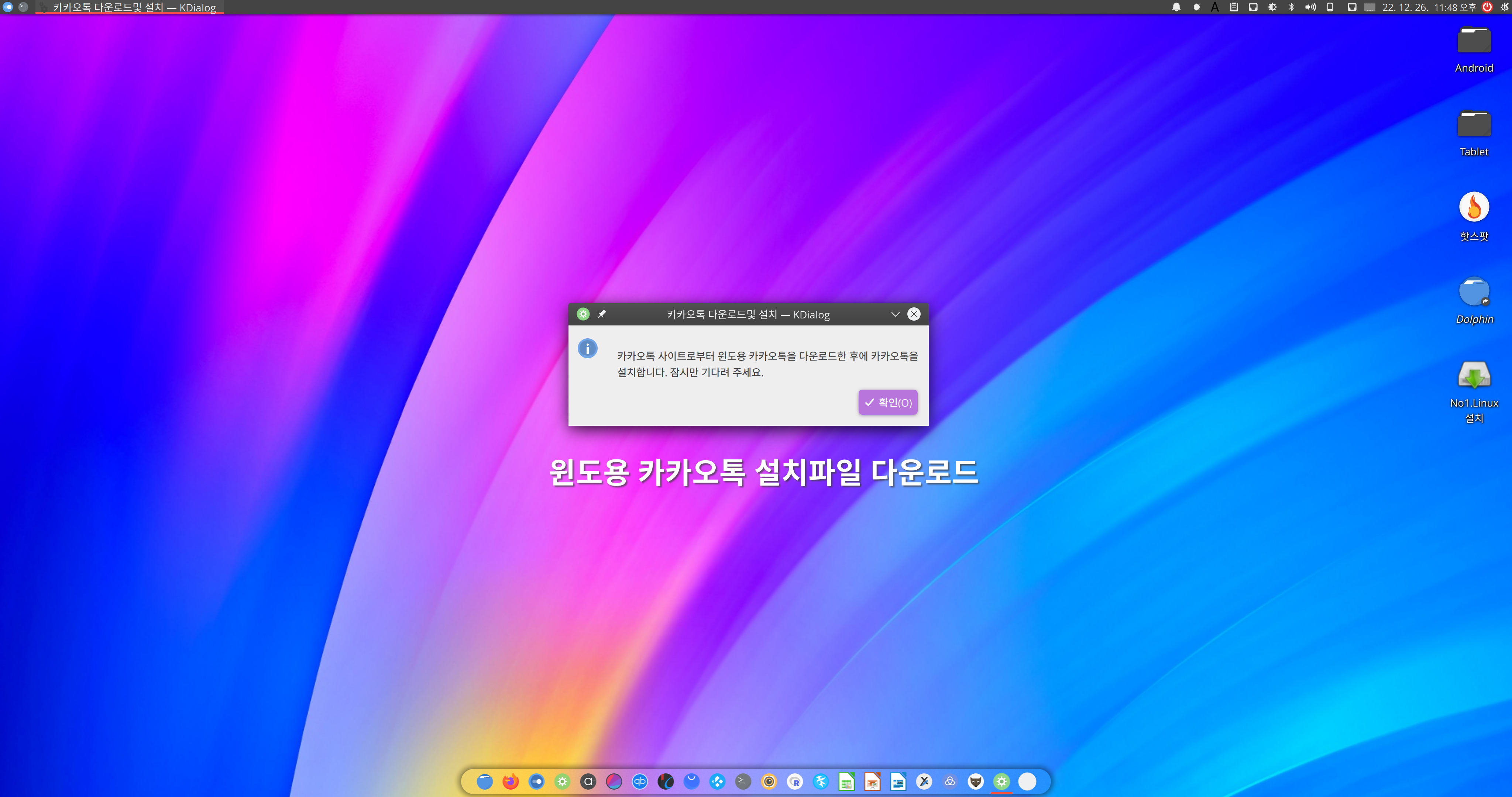Open the three-circles app in dock
The image size is (1512, 797).
pyautogui.click(x=950, y=781)
